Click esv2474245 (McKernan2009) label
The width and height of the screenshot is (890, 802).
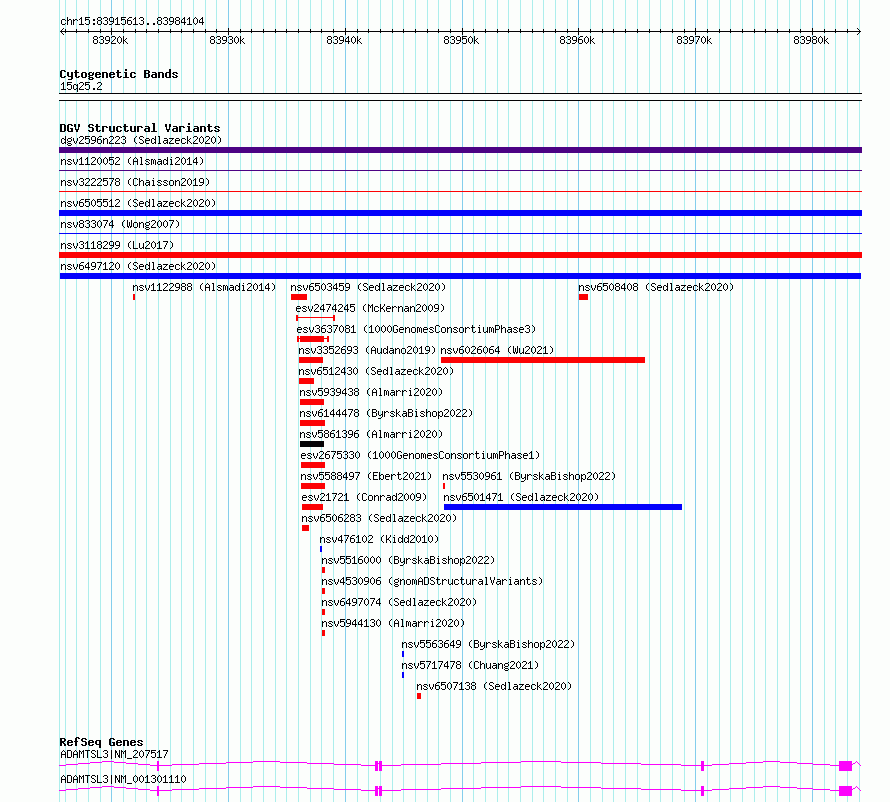click(370, 308)
